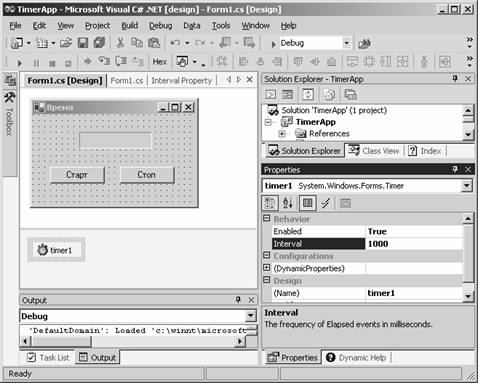Viewport: 478px width, 383px height.
Task: Click Properties icon in Solution Explorer toolbar
Action: coord(350,95)
